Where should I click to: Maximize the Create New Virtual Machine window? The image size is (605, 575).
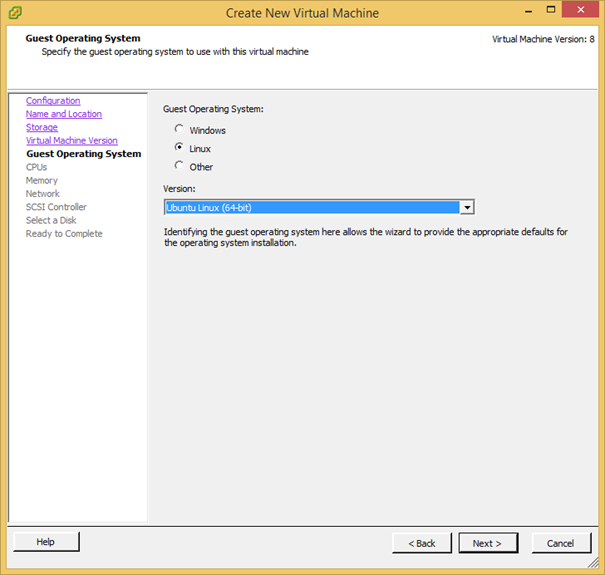tap(551, 10)
